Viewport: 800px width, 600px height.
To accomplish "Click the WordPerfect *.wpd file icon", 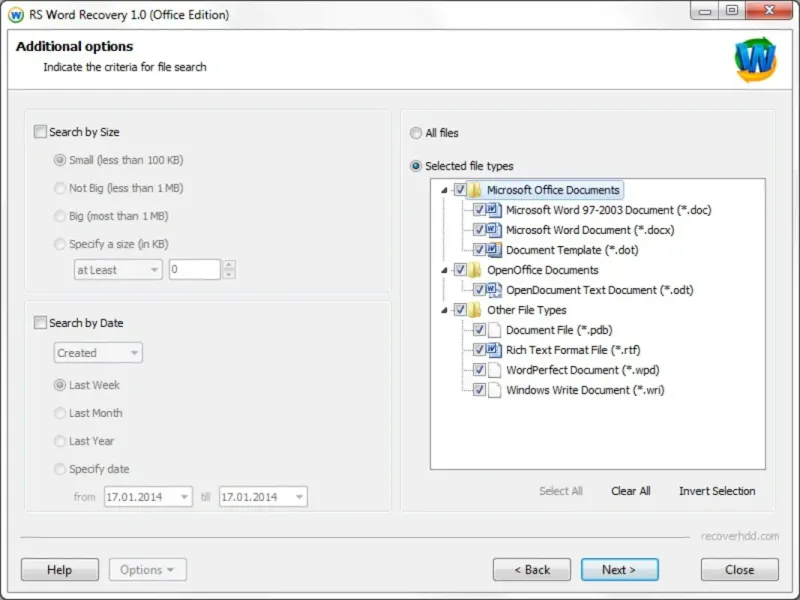I will (x=494, y=370).
